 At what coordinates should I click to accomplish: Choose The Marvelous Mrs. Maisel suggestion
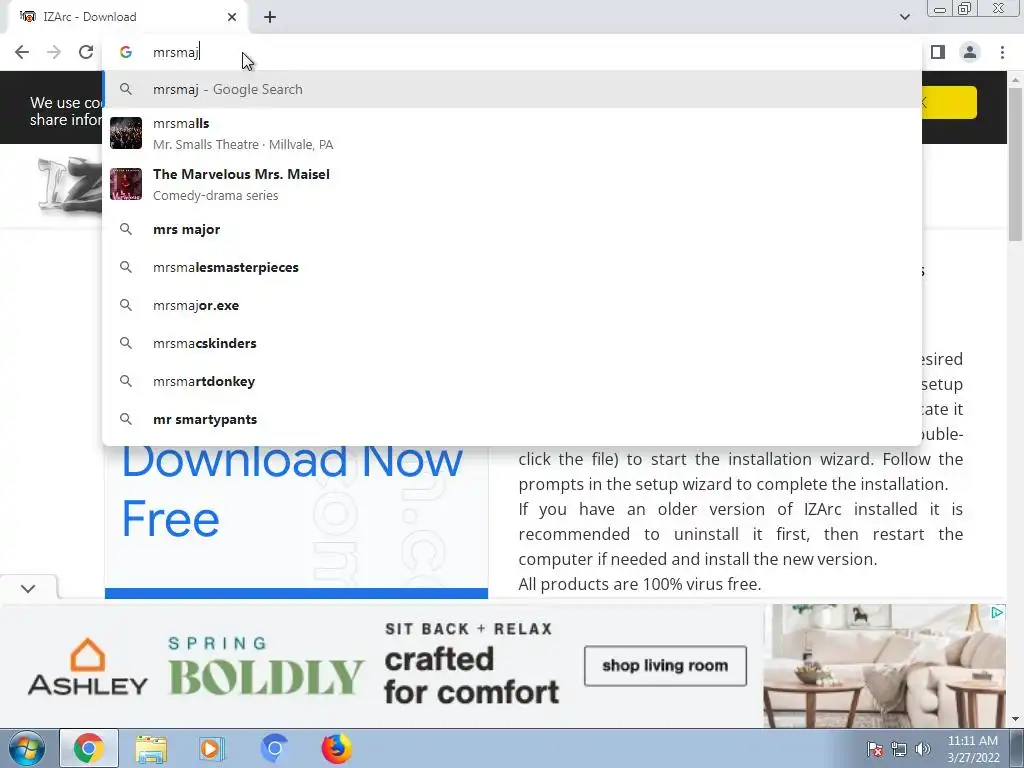512,184
